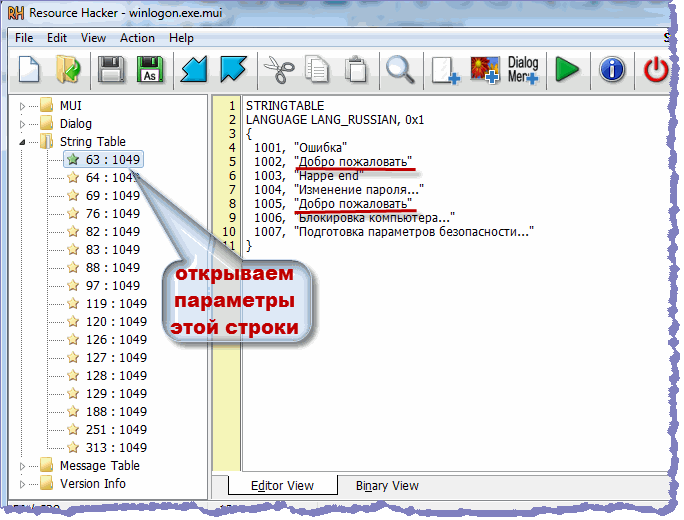Expand the Version Info node
The width and height of the screenshot is (684, 520).
pyautogui.click(x=22, y=484)
